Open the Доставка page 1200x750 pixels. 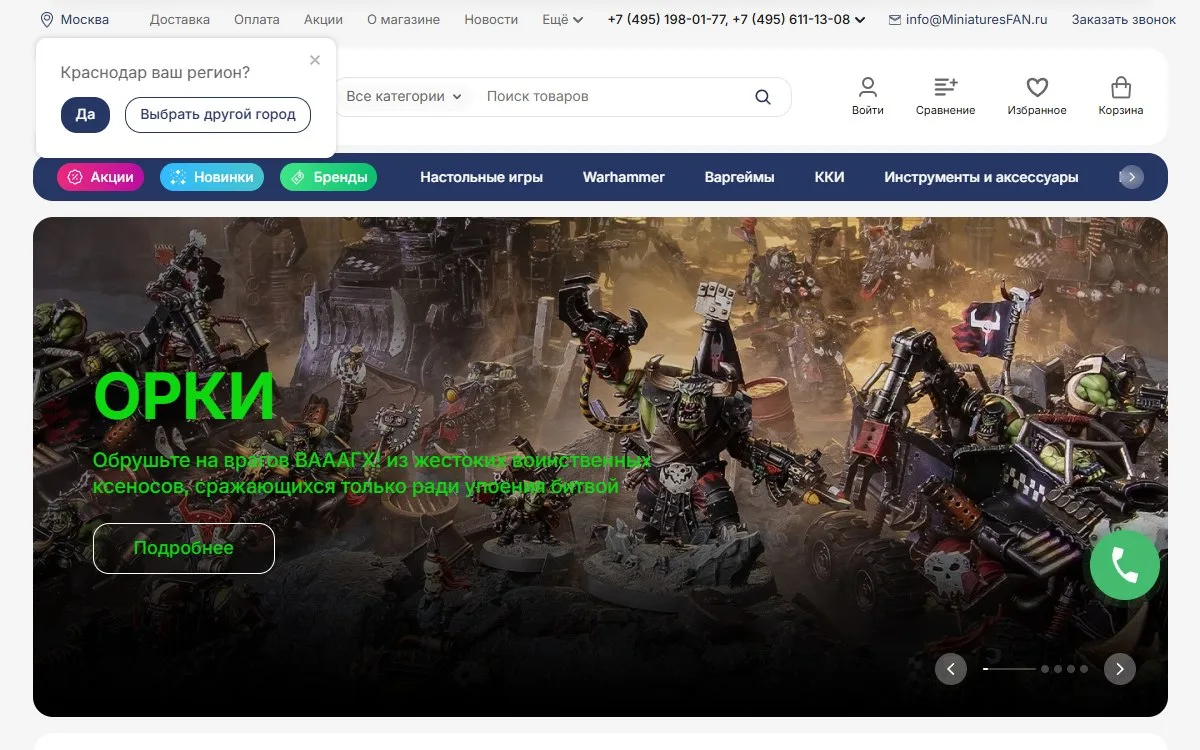click(180, 19)
